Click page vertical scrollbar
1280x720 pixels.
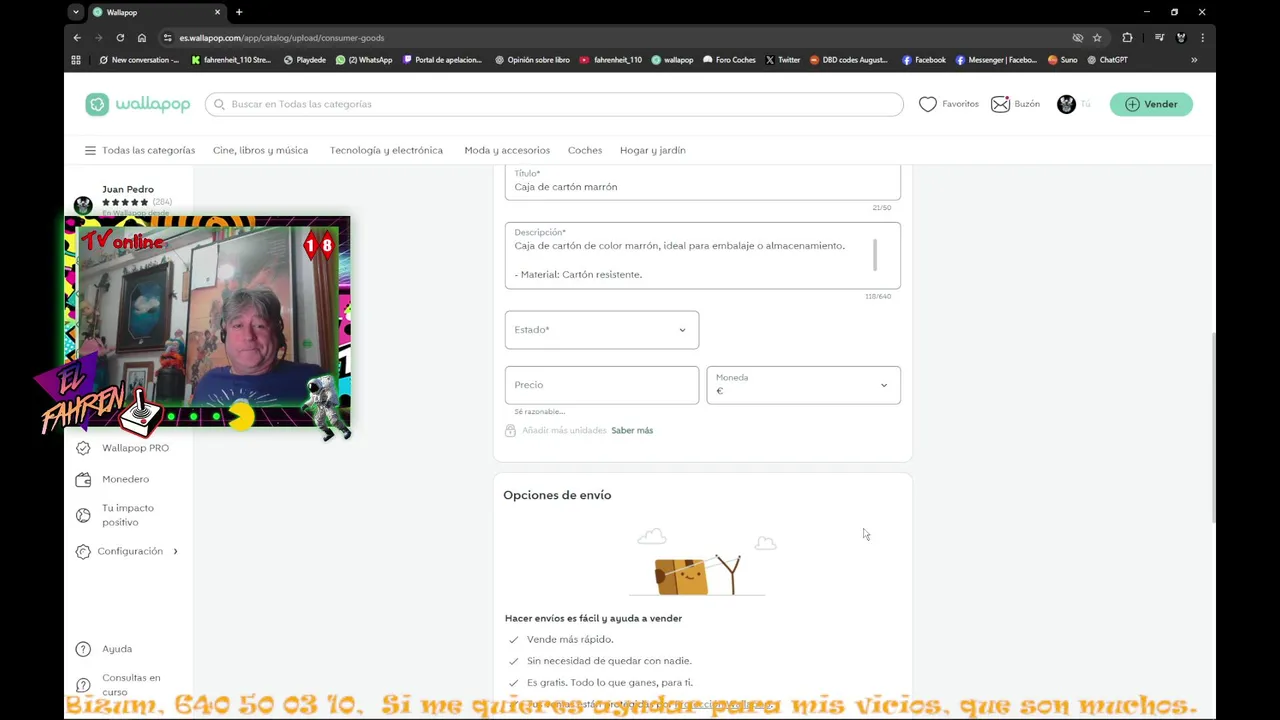[x=1215, y=426]
